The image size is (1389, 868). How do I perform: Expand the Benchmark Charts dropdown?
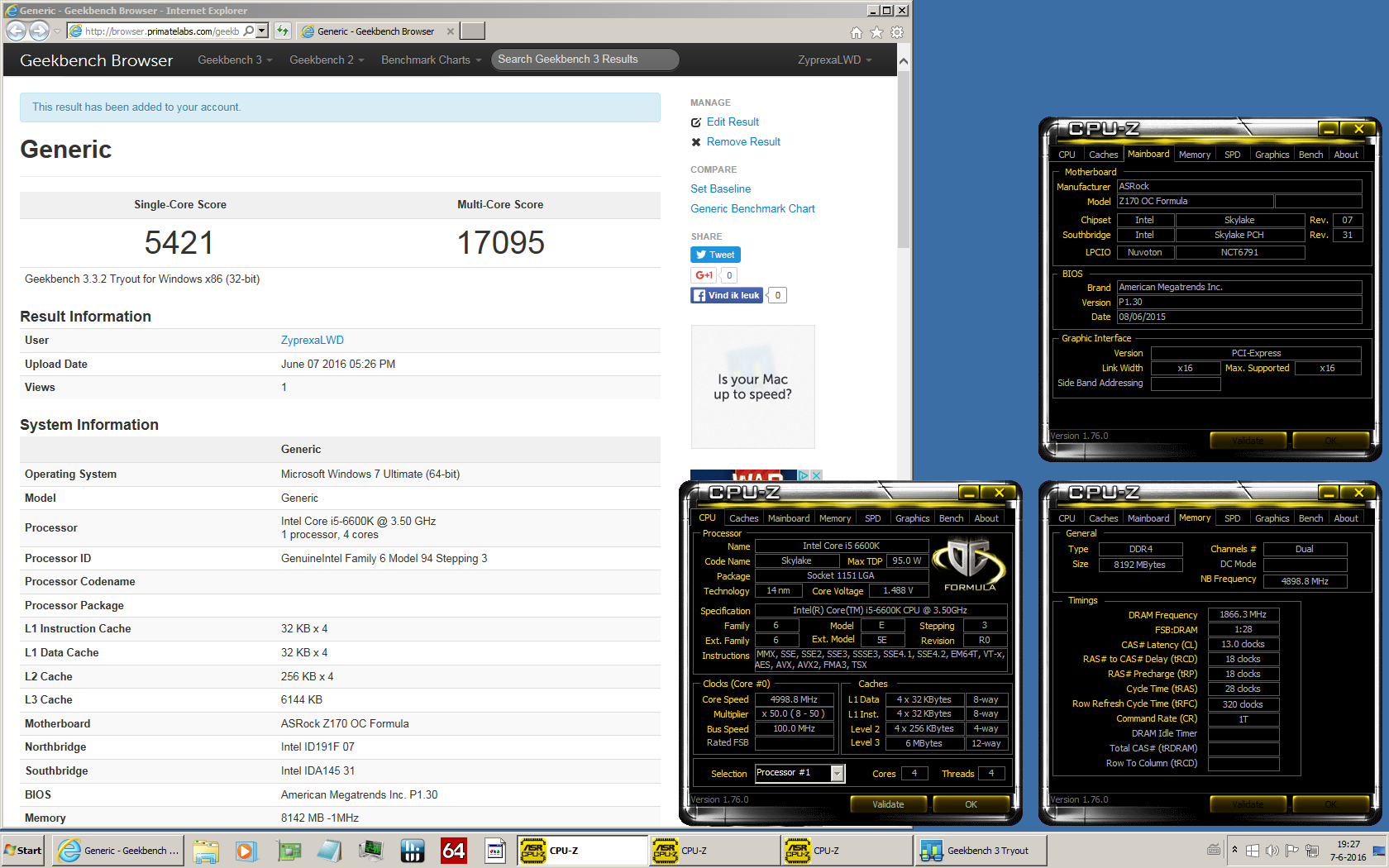(431, 60)
